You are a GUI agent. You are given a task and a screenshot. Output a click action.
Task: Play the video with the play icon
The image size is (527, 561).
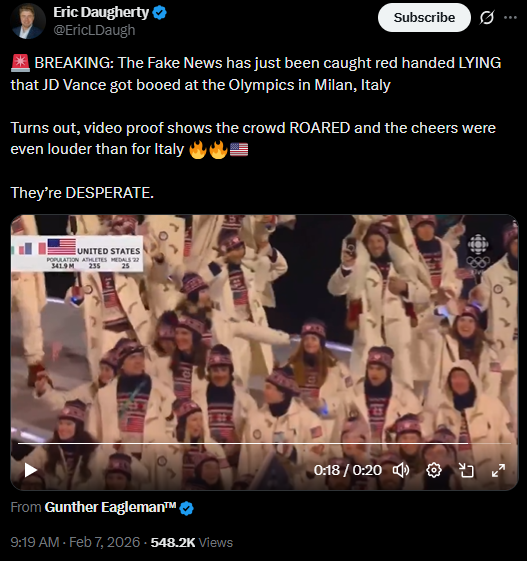point(31,470)
